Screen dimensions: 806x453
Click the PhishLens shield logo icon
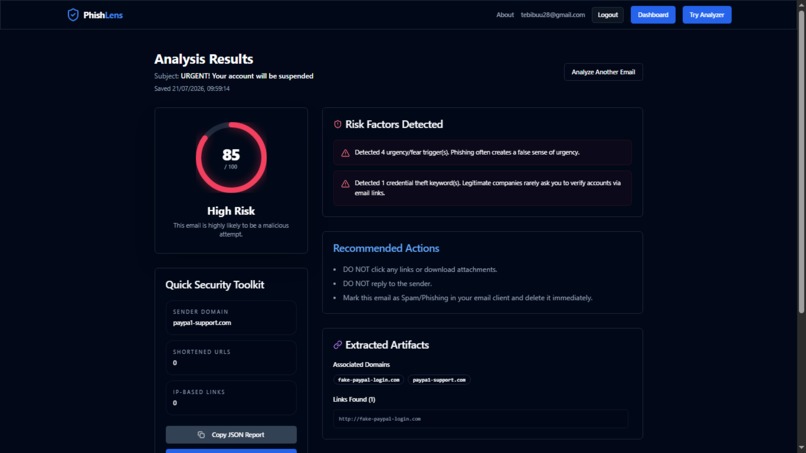73,15
